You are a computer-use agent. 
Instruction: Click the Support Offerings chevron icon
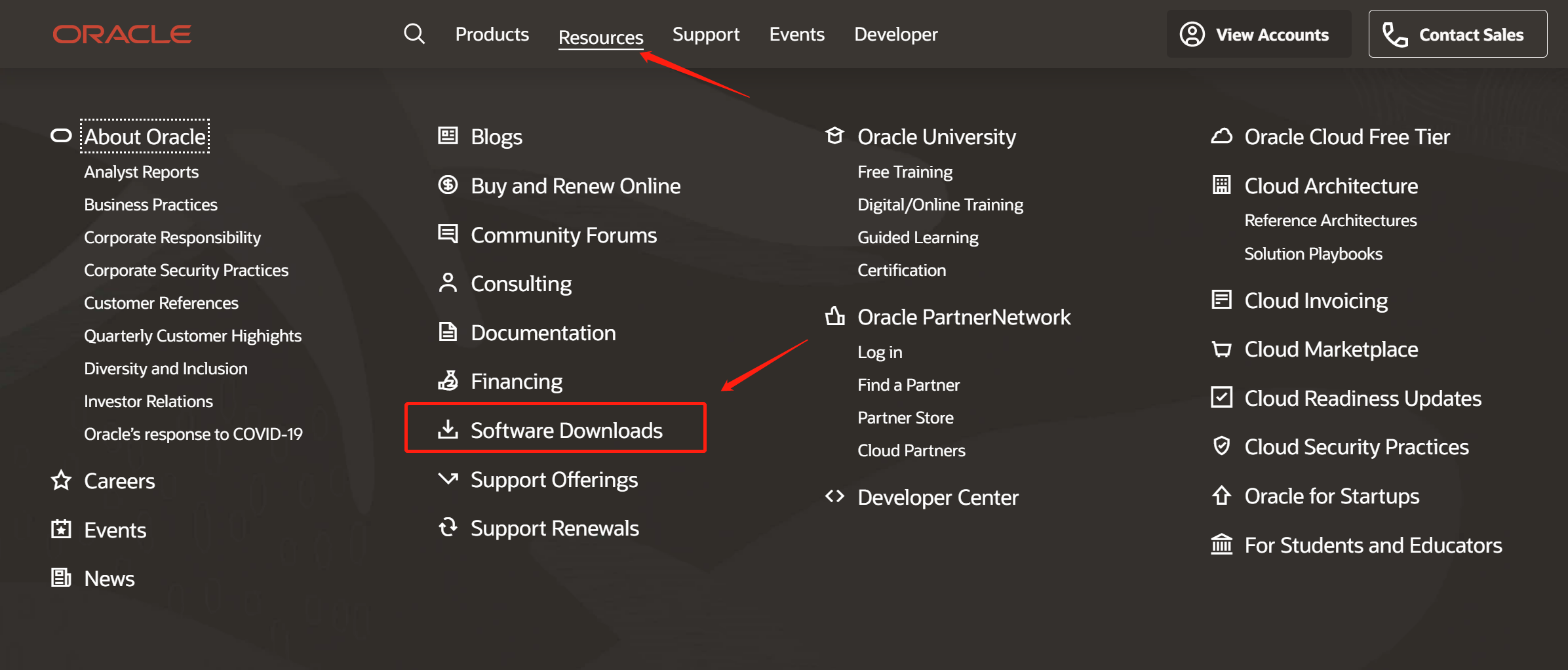click(x=448, y=478)
